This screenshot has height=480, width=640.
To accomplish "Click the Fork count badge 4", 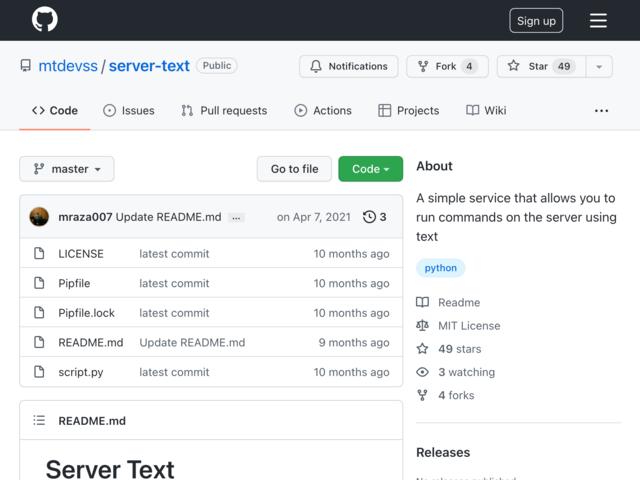I will pyautogui.click(x=469, y=66).
